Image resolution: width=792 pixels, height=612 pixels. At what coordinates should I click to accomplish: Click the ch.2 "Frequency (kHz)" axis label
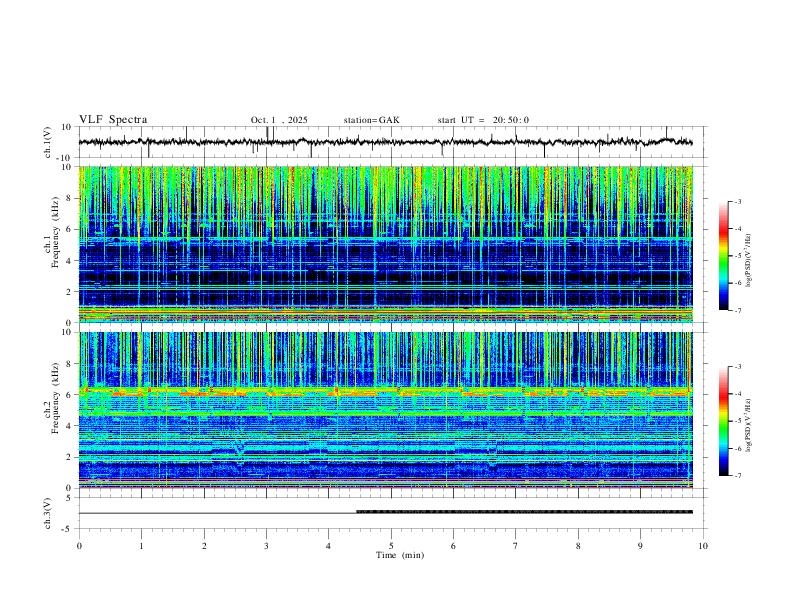(55, 397)
